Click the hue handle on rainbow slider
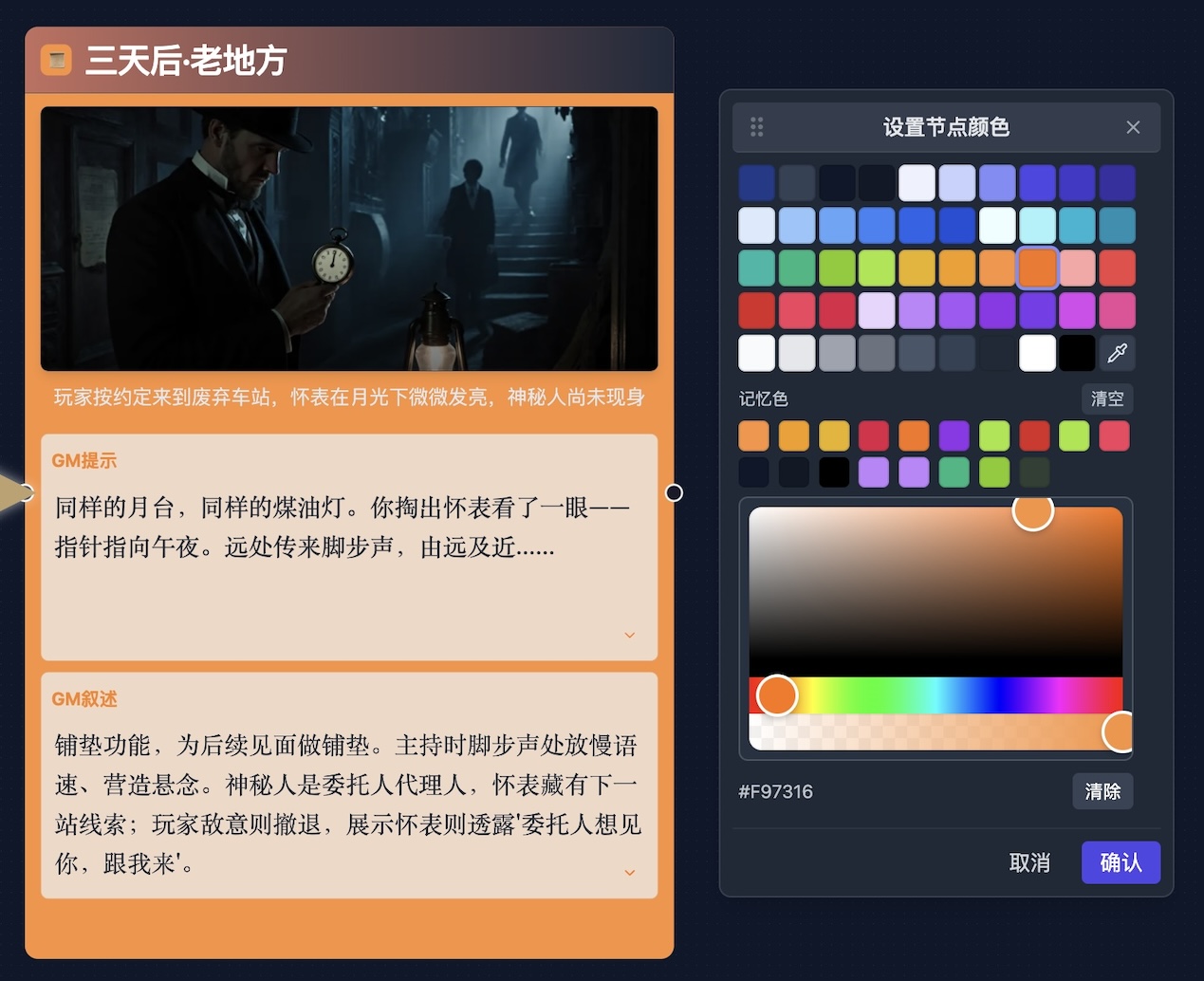Viewport: 1204px width, 981px height. point(776,694)
